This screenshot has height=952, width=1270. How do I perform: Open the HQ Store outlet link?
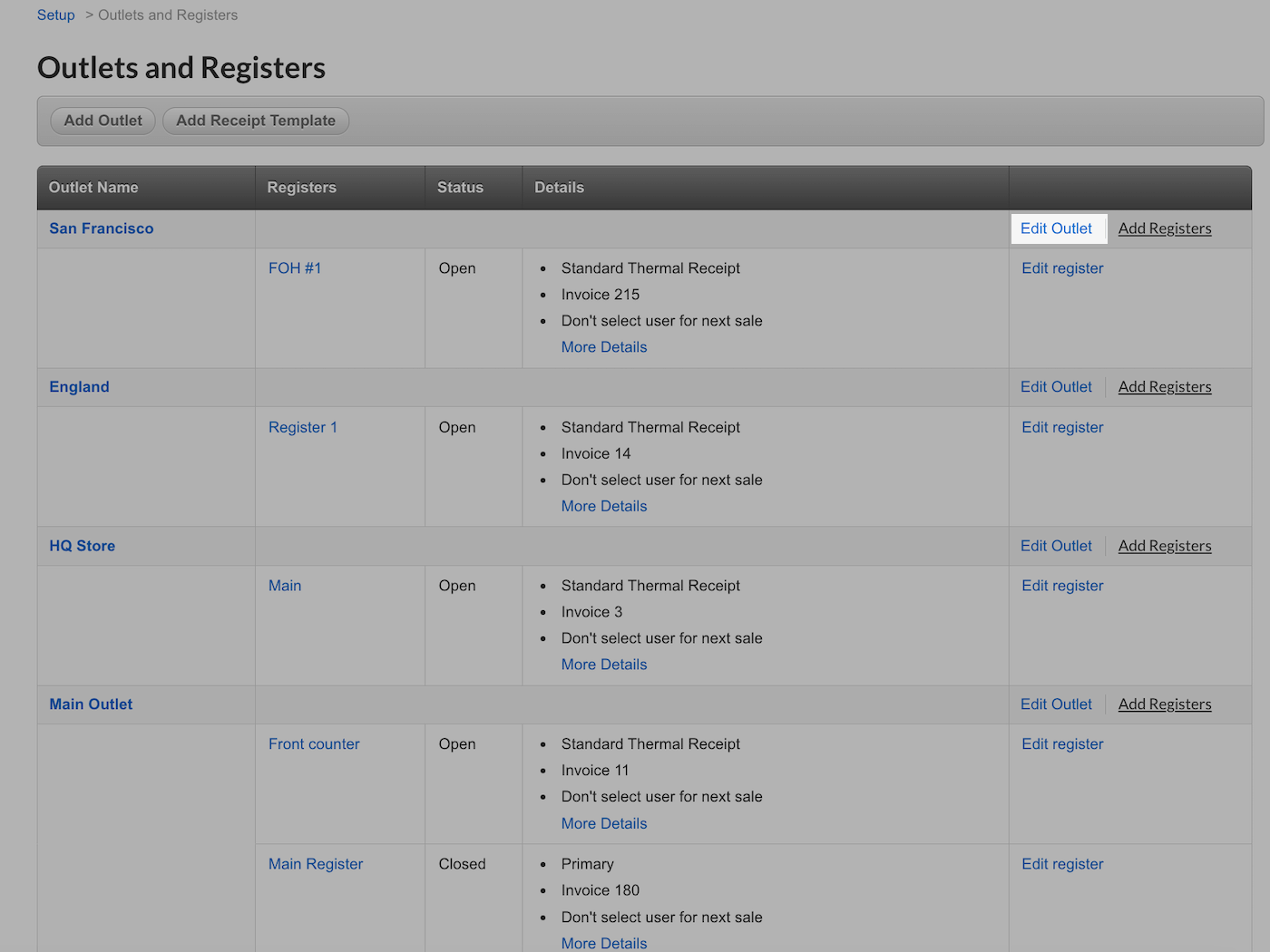pos(82,546)
